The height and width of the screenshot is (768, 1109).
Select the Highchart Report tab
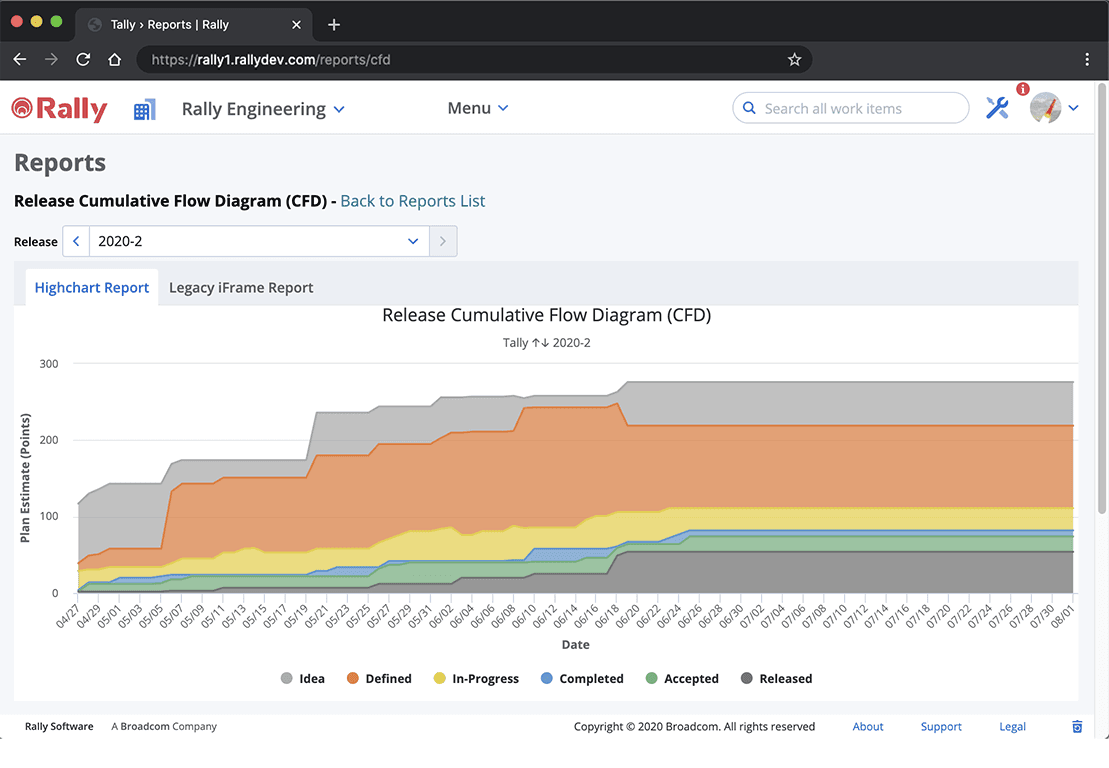92,288
